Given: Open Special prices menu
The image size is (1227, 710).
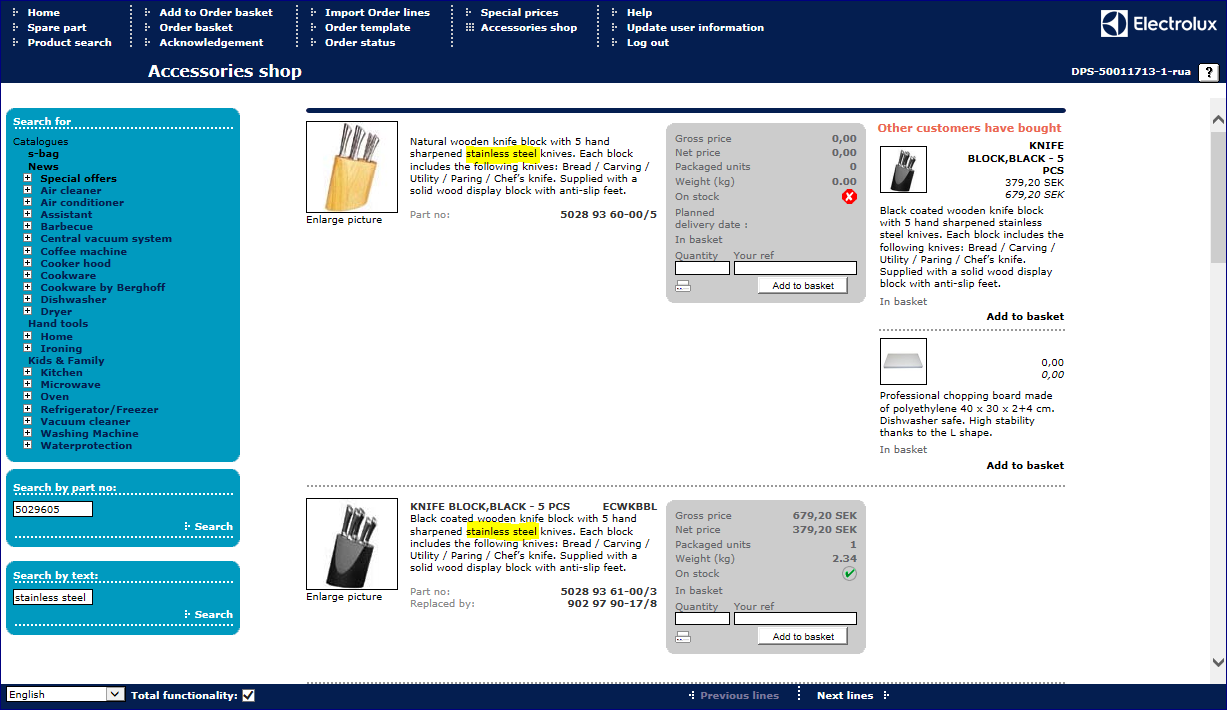Looking at the screenshot, I should pos(519,12).
